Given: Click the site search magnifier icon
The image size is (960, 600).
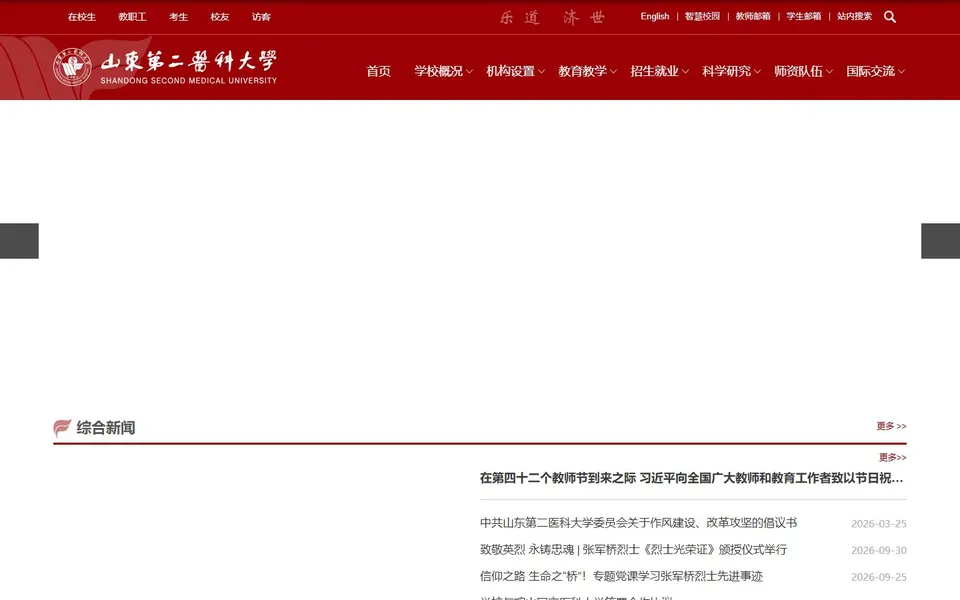Looking at the screenshot, I should click(890, 17).
